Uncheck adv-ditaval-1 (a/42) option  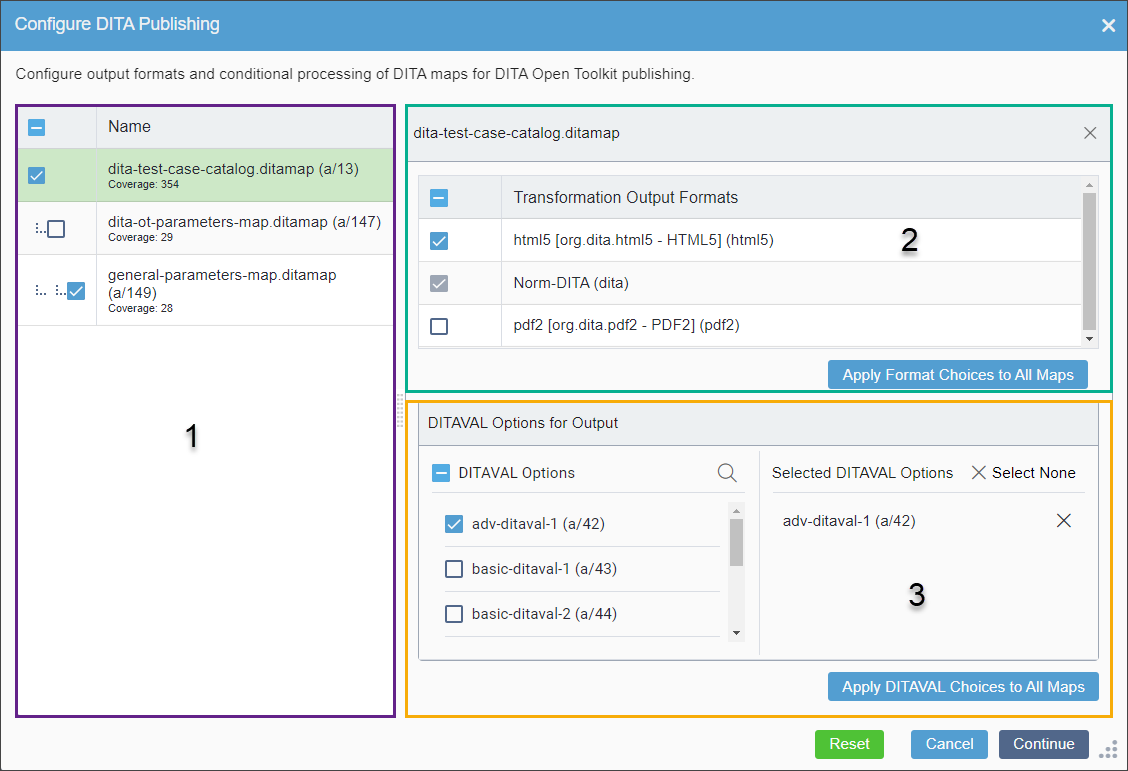tap(454, 524)
